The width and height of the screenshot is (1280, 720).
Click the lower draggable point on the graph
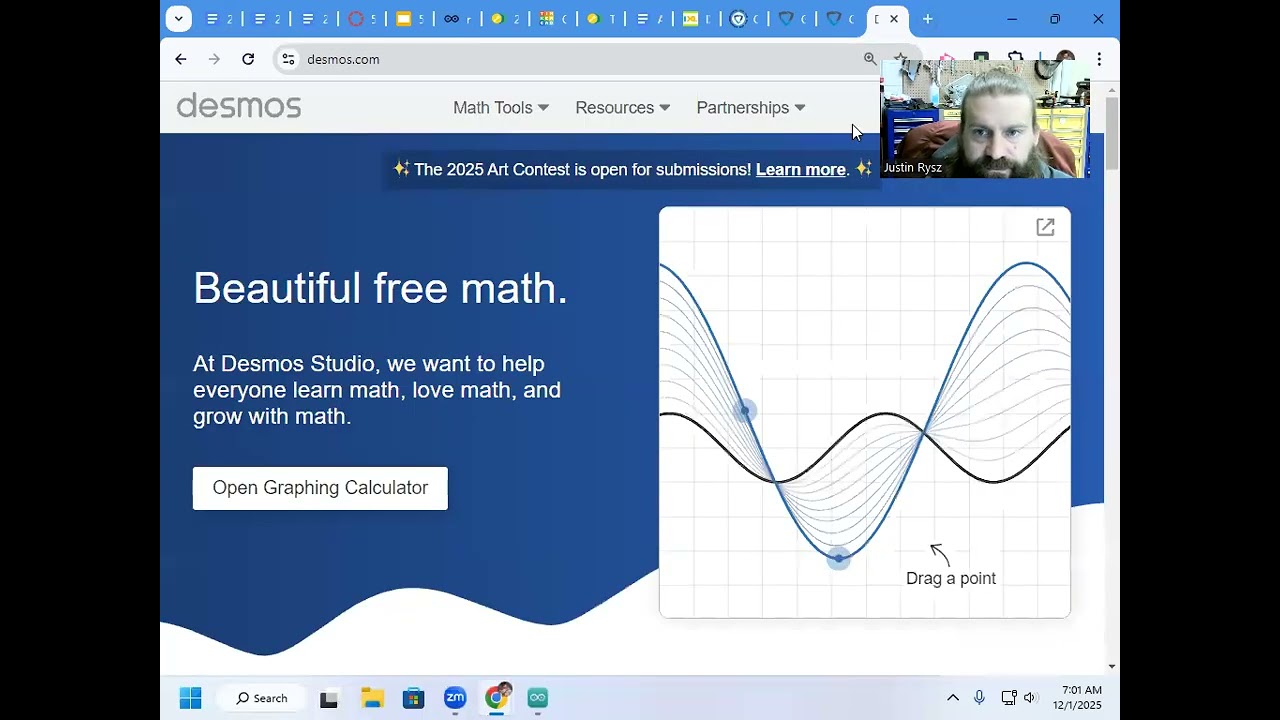[x=839, y=558]
